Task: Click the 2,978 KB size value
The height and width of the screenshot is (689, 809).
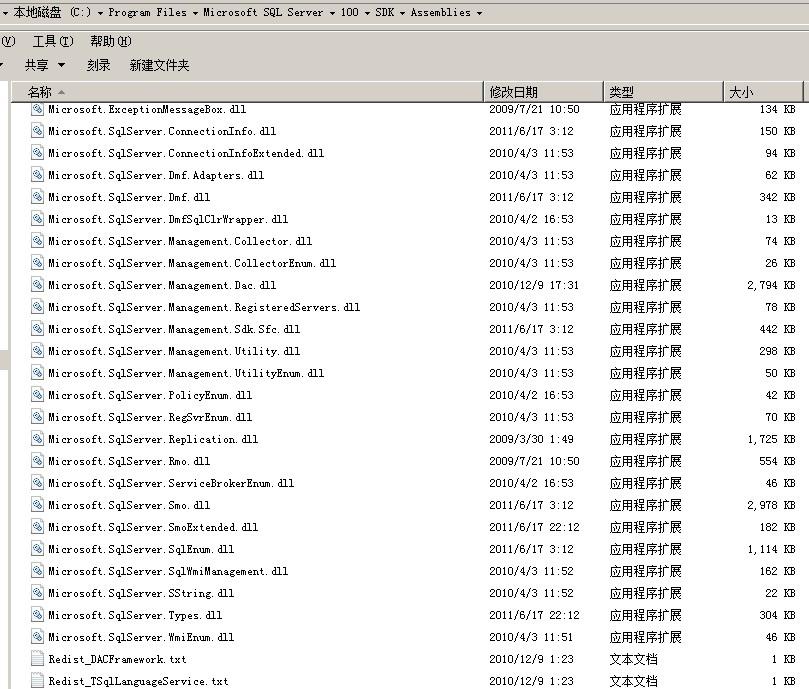Action: coord(771,505)
